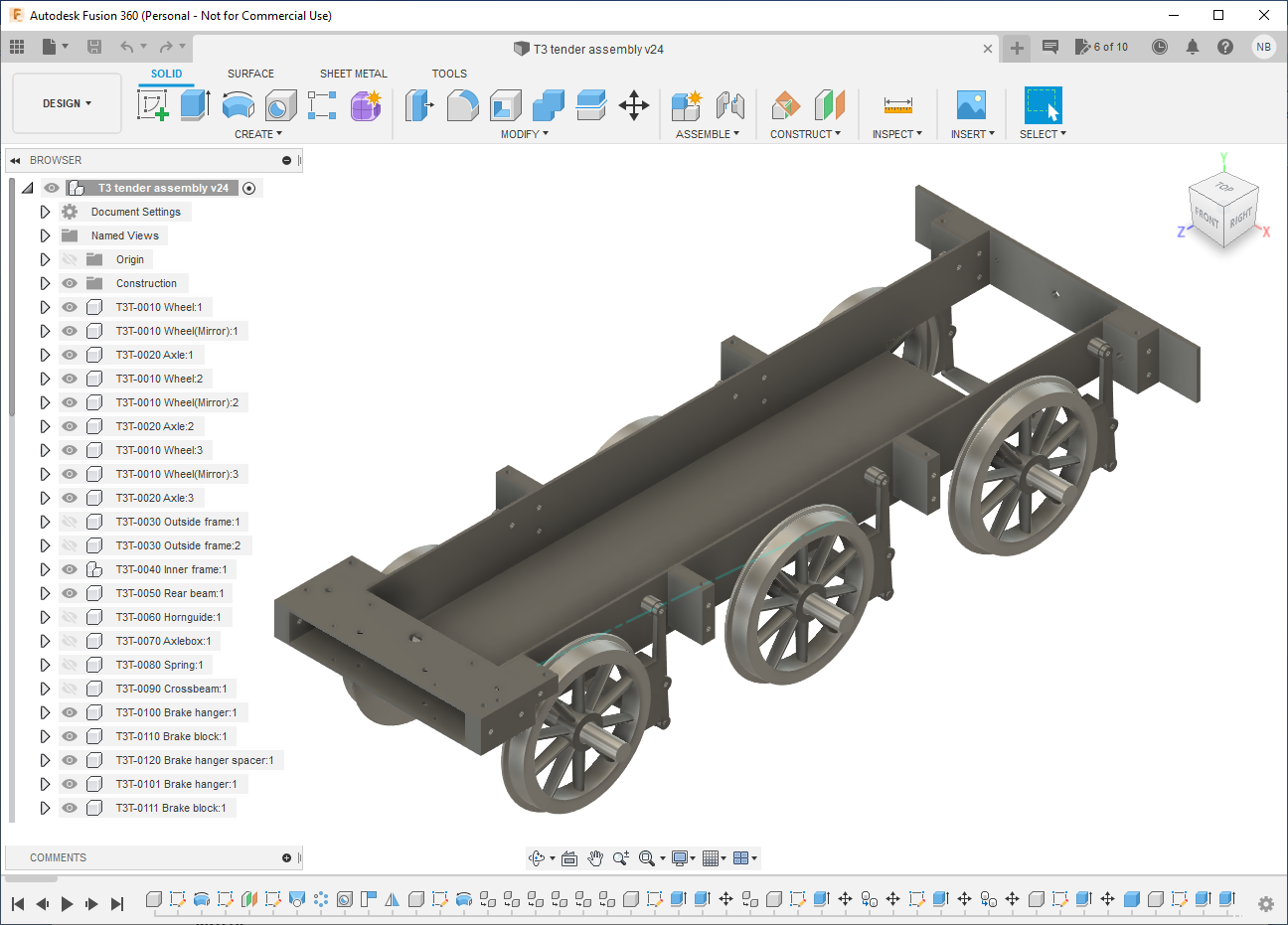Activate the Move/Copy tool

633,105
